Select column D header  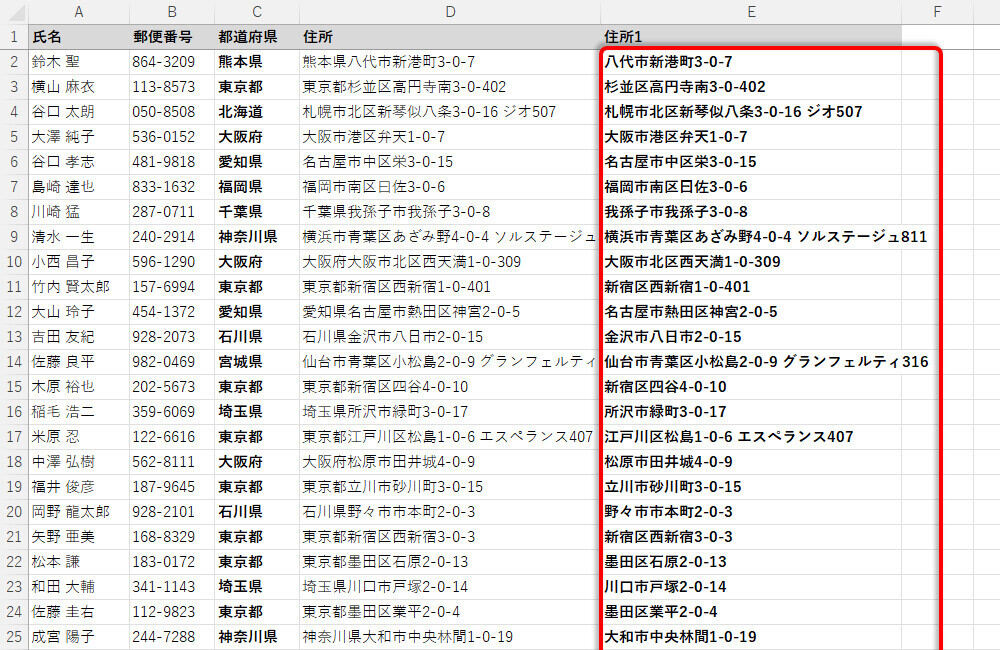click(449, 11)
